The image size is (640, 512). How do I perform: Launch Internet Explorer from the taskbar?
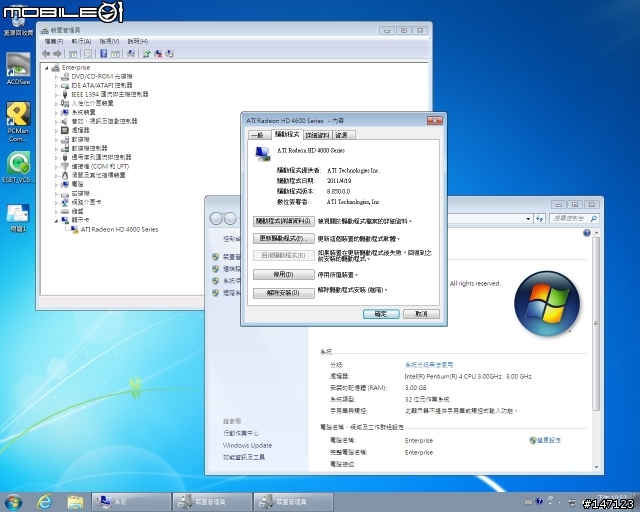(x=44, y=502)
